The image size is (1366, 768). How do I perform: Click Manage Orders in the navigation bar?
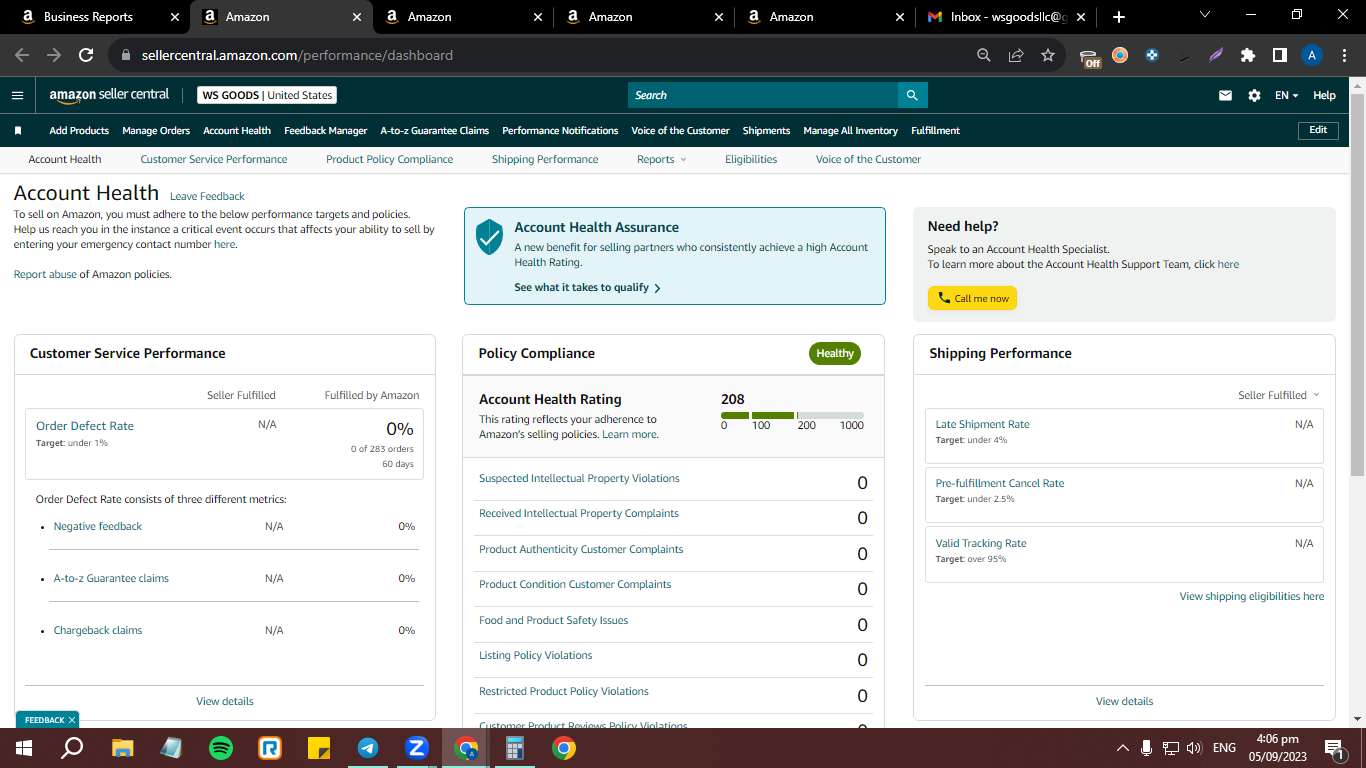pyautogui.click(x=156, y=130)
